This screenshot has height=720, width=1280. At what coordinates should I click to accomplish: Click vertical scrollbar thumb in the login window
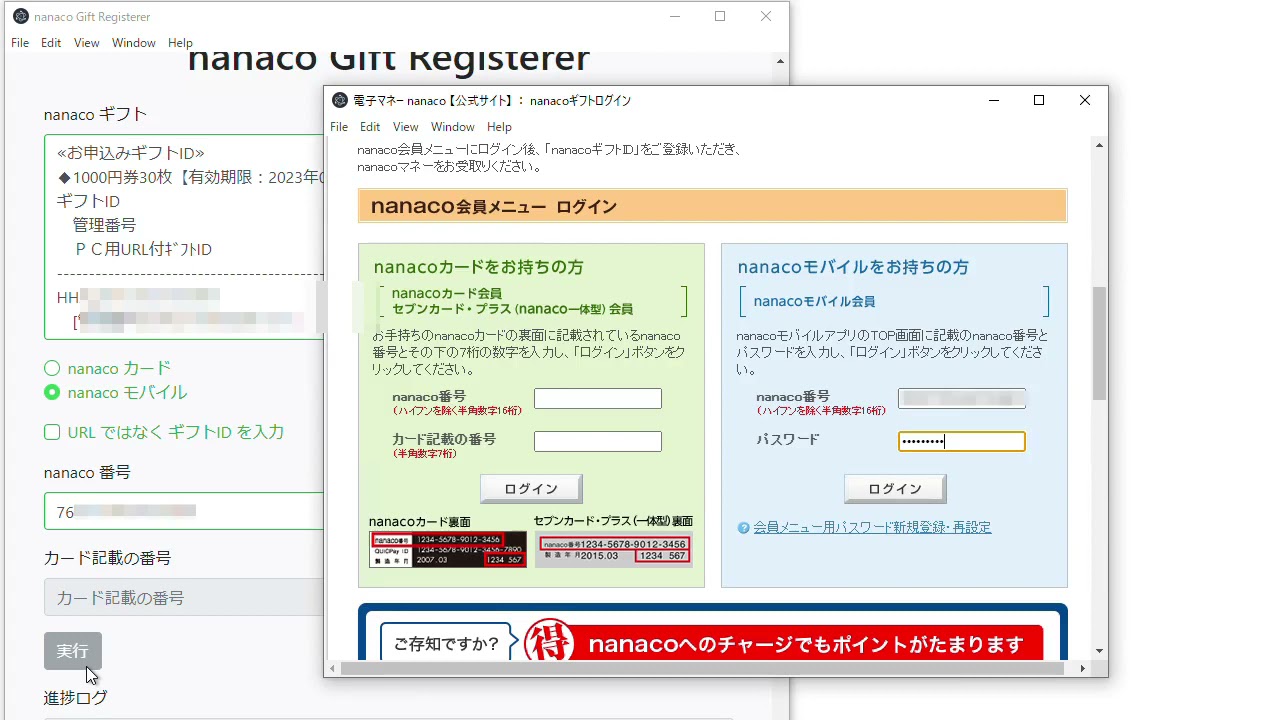(1099, 343)
